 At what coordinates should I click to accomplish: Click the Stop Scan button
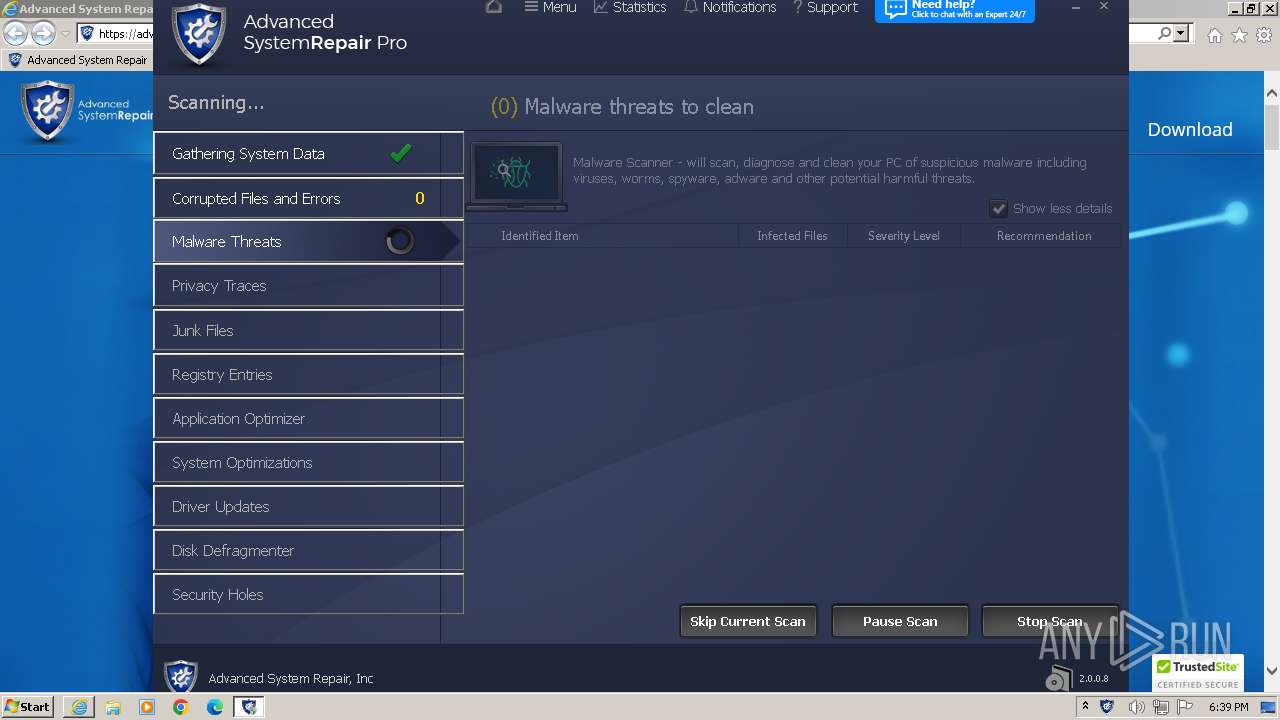click(1049, 621)
